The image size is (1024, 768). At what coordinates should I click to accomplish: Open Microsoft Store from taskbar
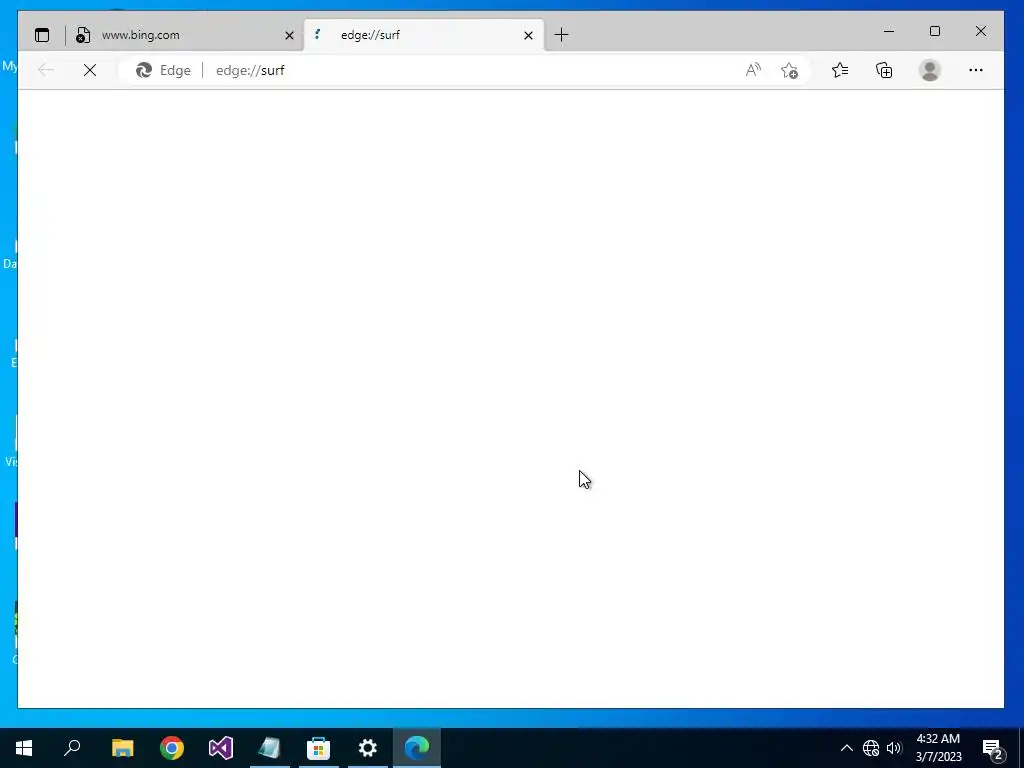(319, 748)
